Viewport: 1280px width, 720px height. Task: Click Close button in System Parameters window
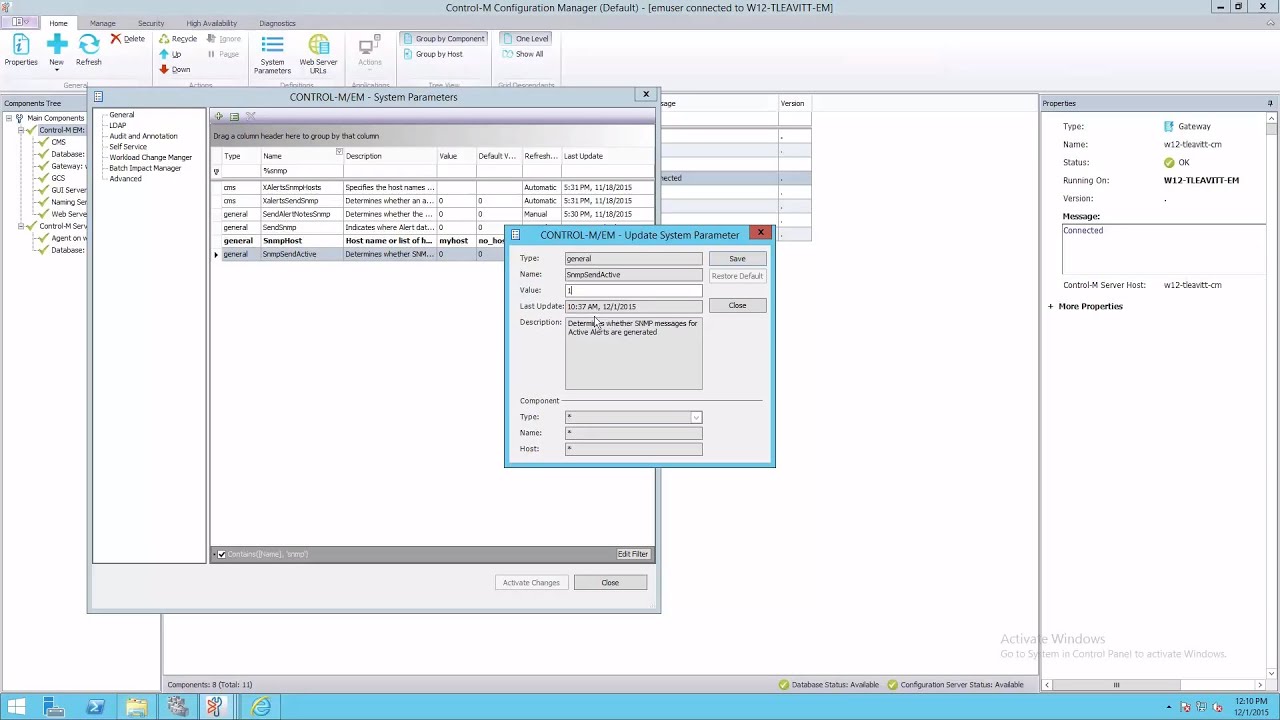(x=610, y=583)
